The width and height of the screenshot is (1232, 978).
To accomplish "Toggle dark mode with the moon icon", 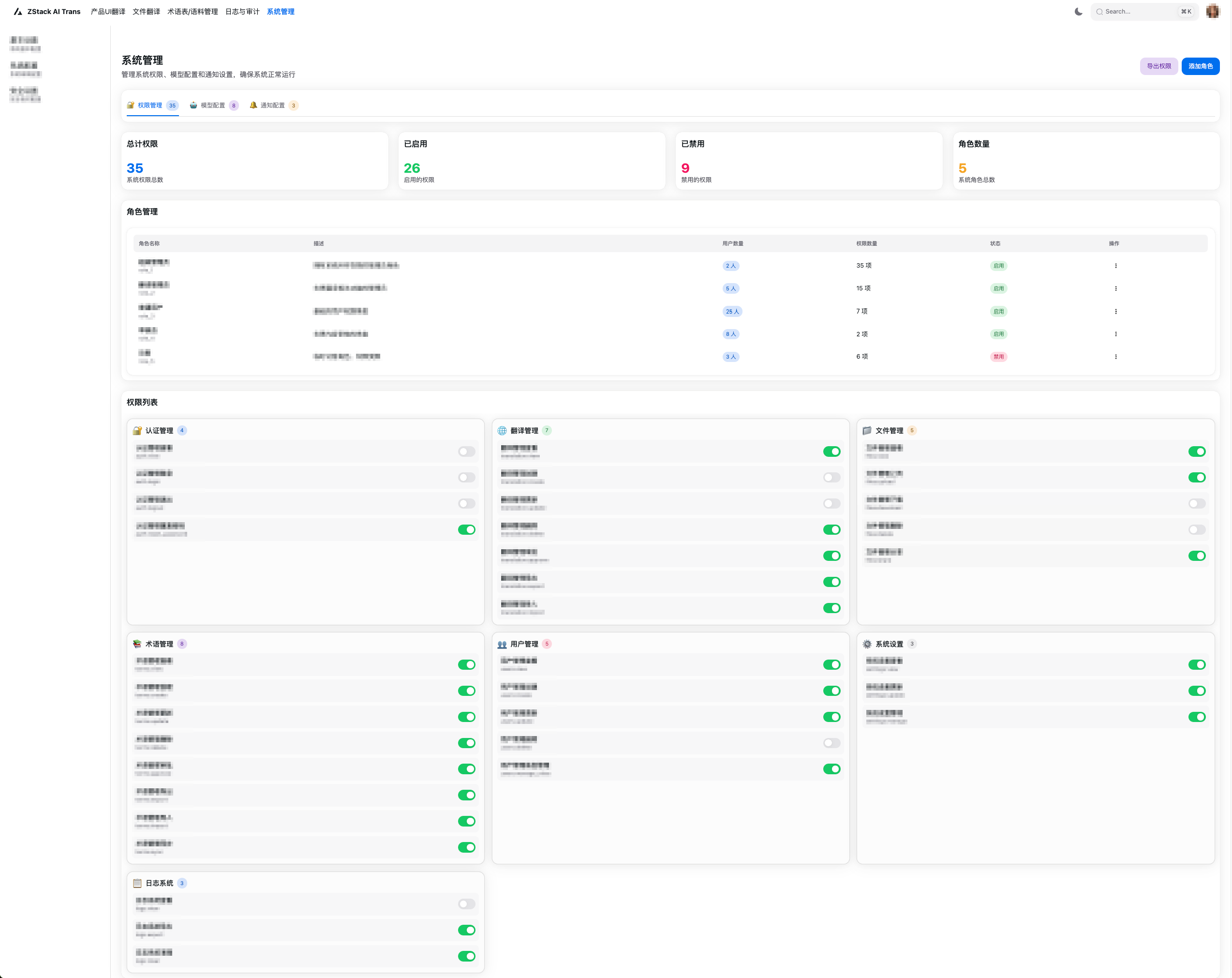I will click(x=1078, y=12).
